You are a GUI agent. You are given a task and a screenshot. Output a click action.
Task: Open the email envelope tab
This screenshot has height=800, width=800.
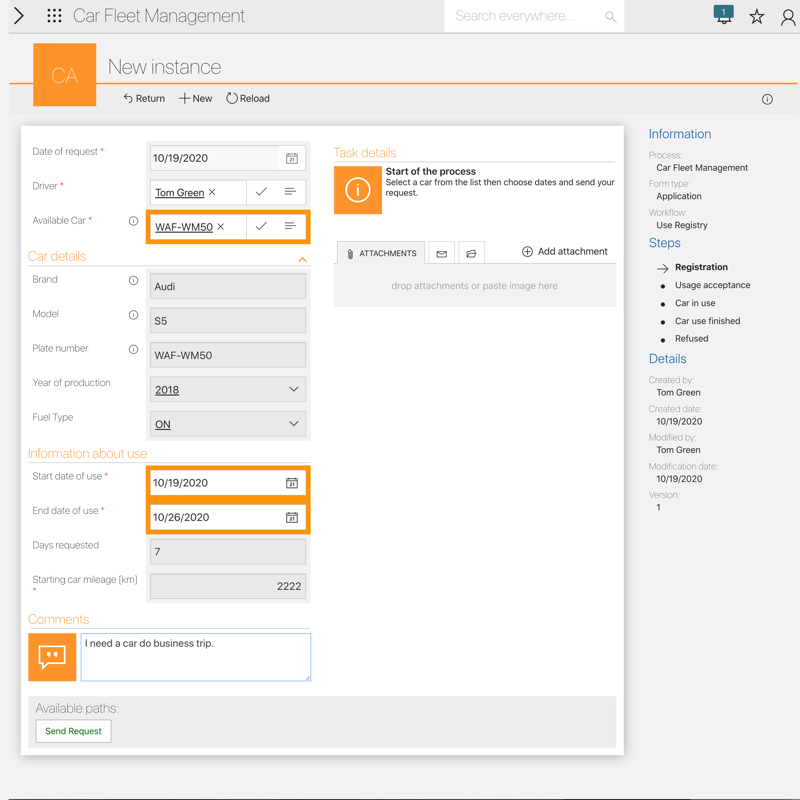coord(441,254)
